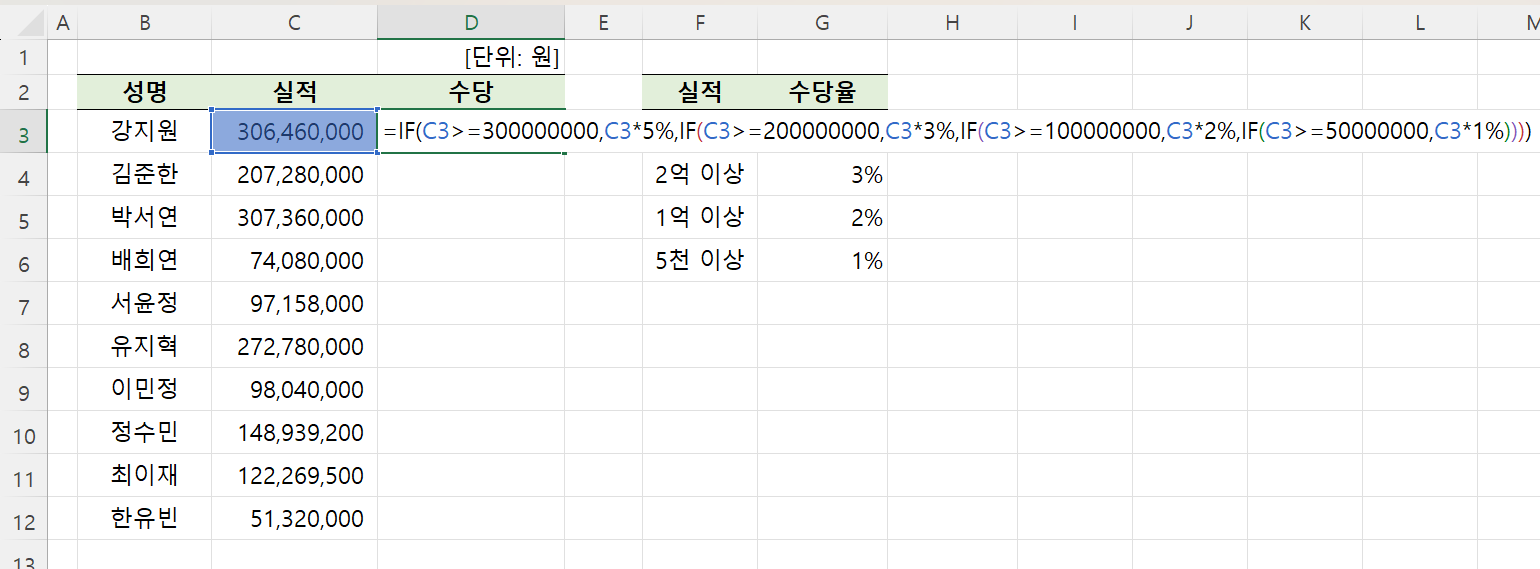
Task: Select the 3% rate cell
Action: click(x=822, y=175)
